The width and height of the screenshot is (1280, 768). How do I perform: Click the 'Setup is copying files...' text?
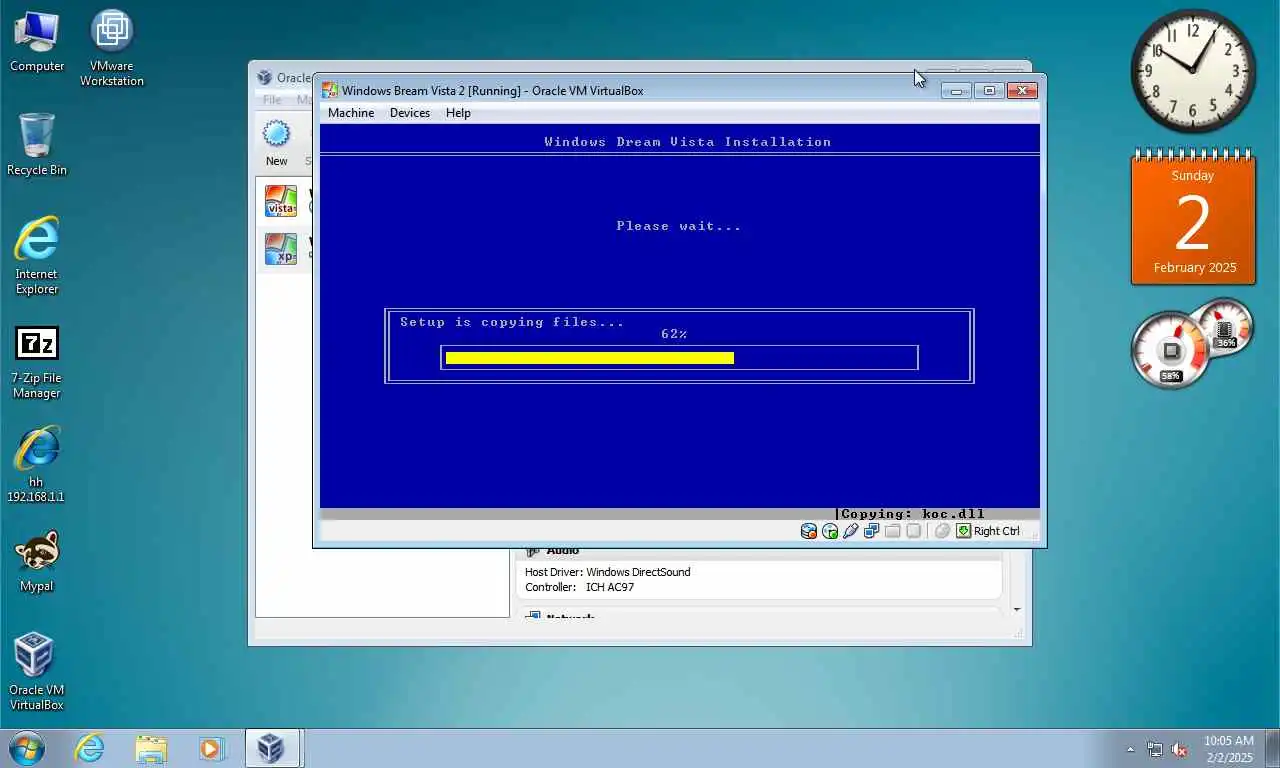[512, 322]
